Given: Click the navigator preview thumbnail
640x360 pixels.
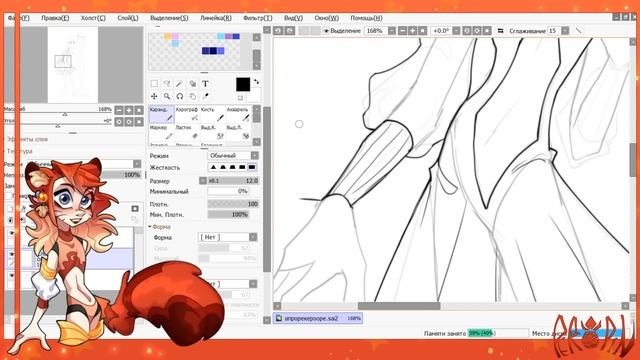Looking at the screenshot, I should pyautogui.click(x=73, y=64).
